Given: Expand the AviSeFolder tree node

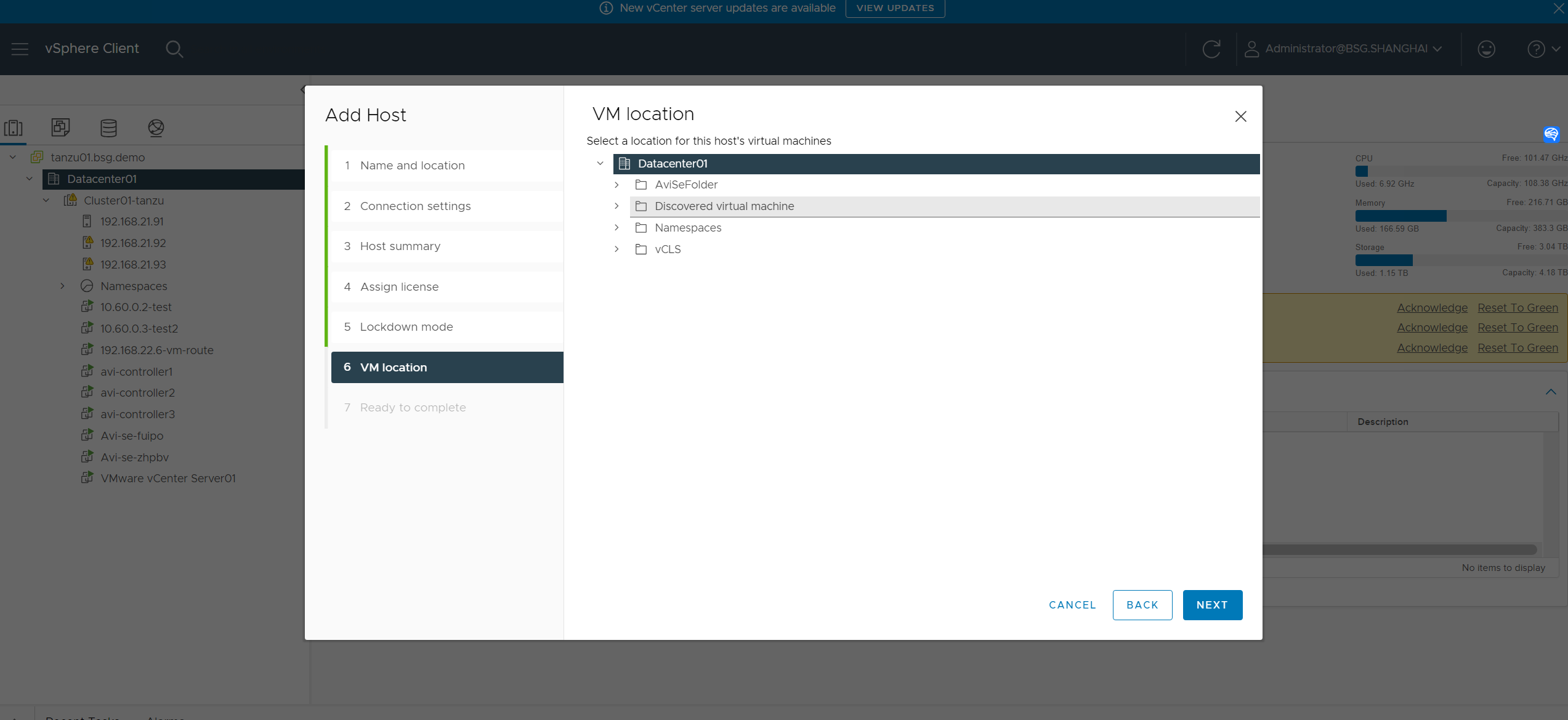Looking at the screenshot, I should (616, 185).
